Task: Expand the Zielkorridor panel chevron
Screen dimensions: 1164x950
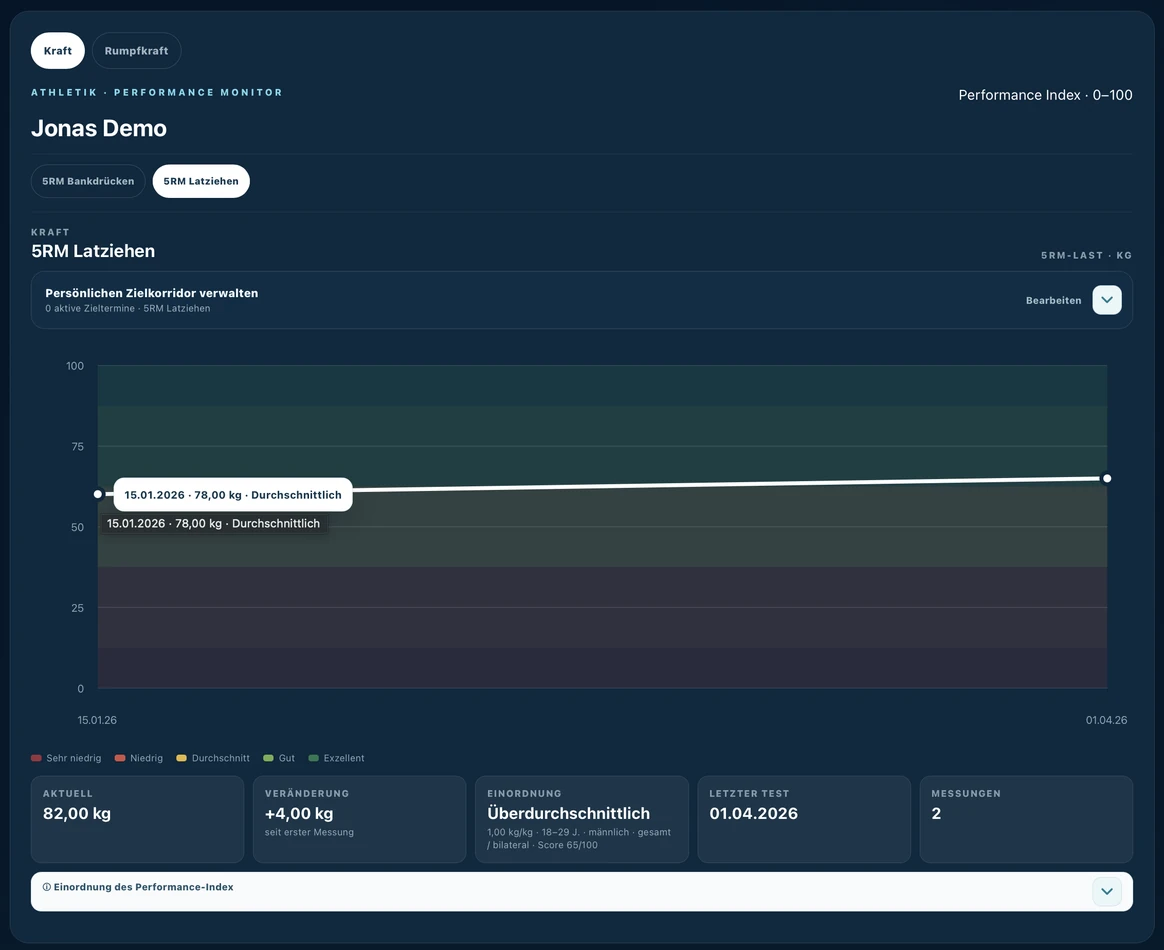Action: click(1107, 300)
